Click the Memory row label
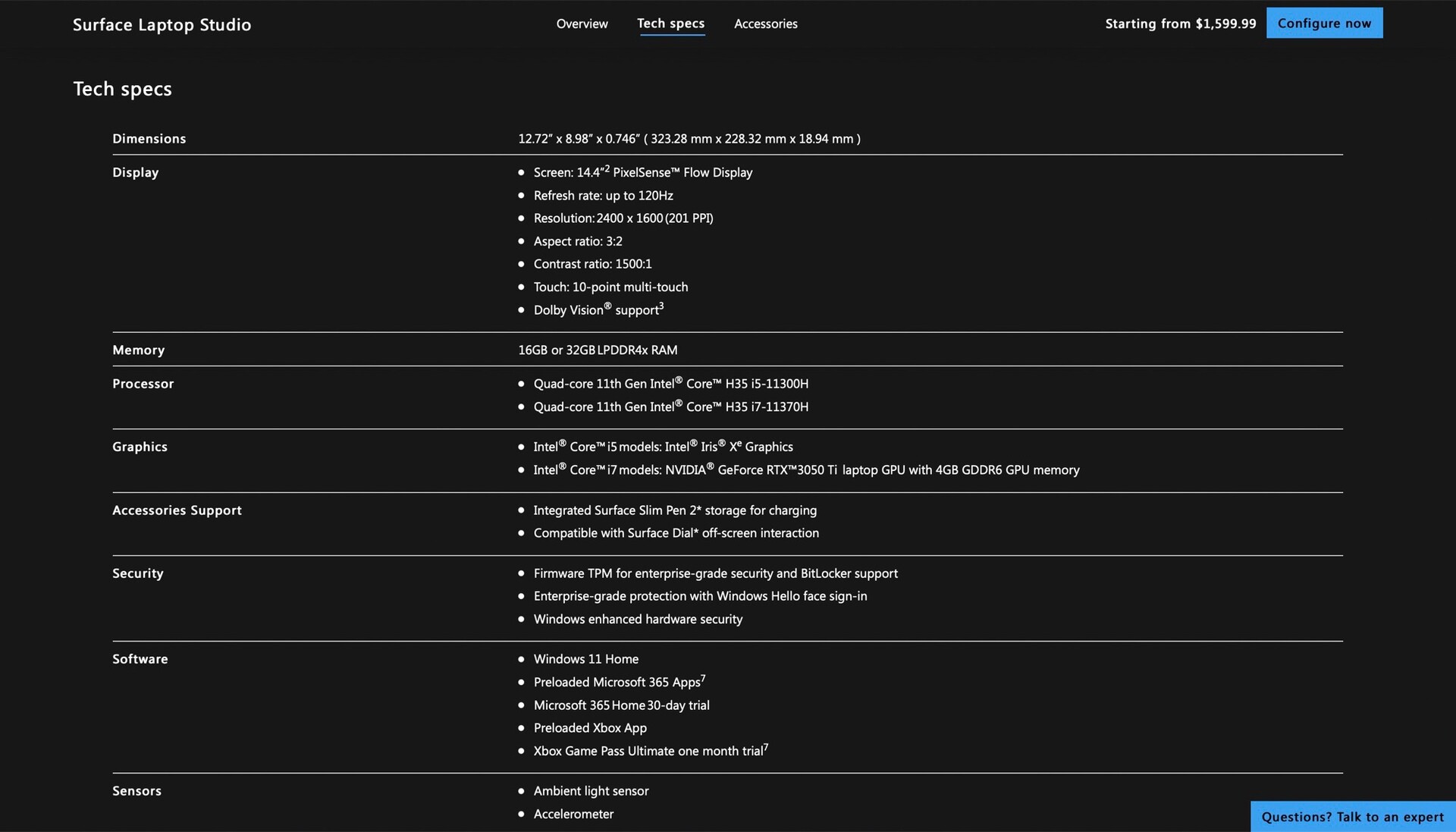1456x832 pixels. click(138, 350)
